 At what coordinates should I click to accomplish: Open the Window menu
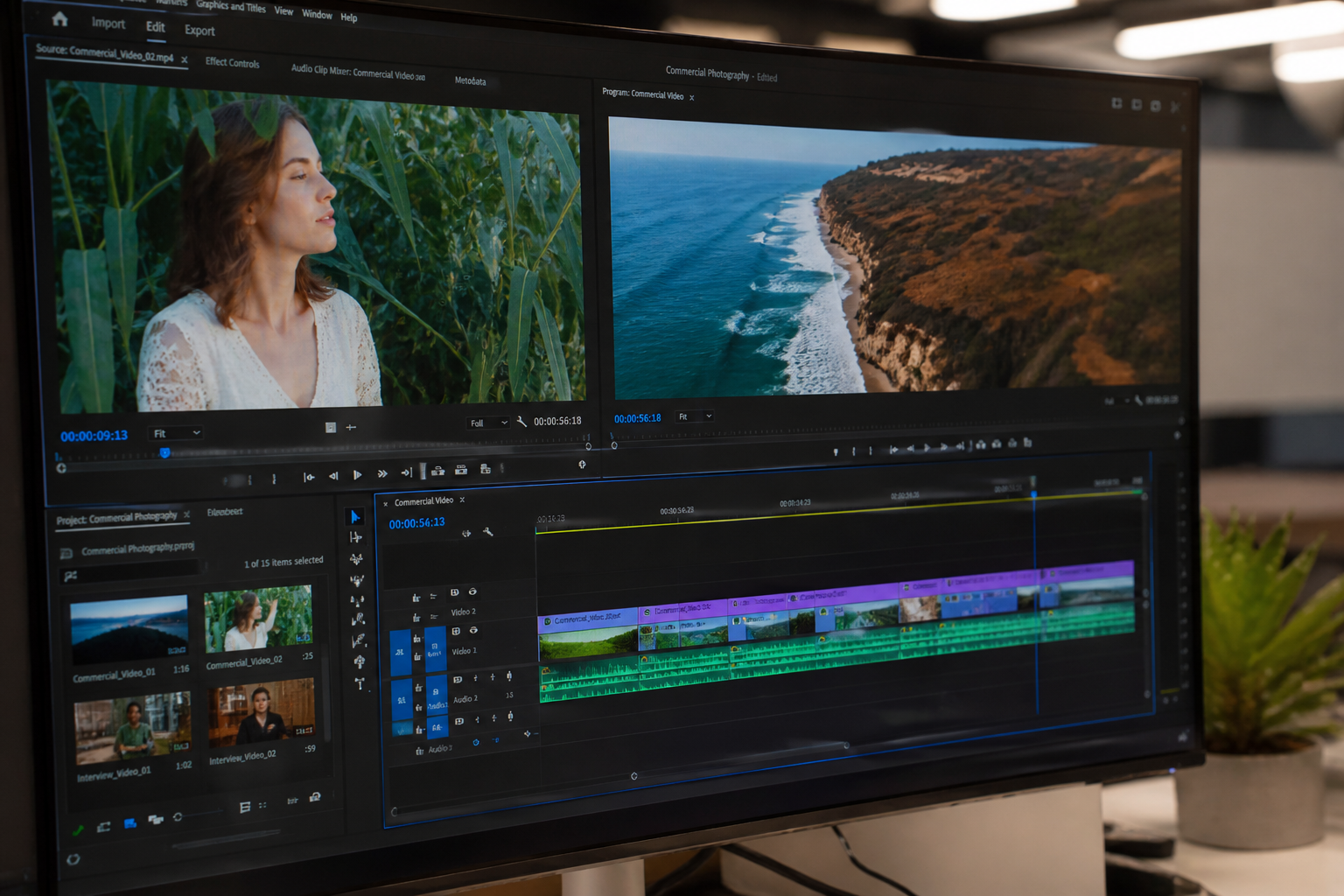point(317,14)
